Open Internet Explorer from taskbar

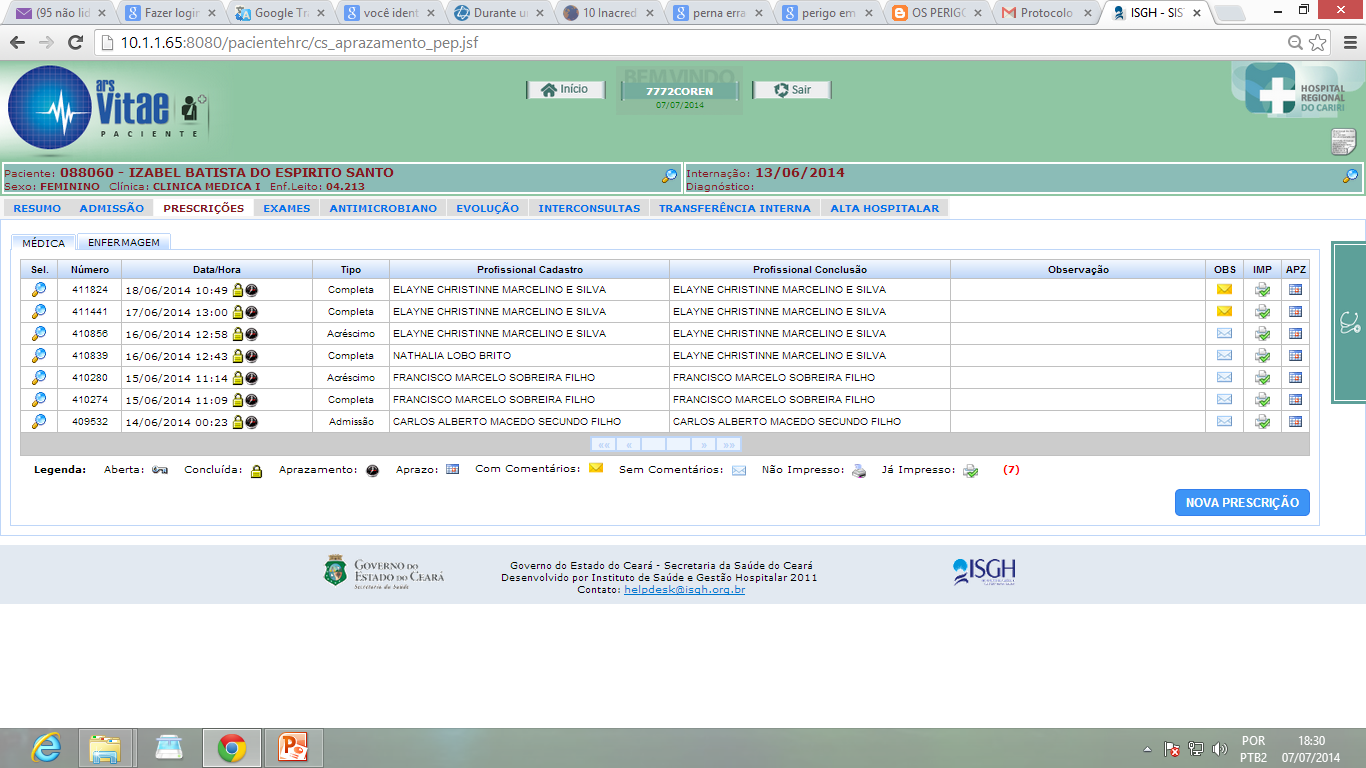pyautogui.click(x=46, y=748)
